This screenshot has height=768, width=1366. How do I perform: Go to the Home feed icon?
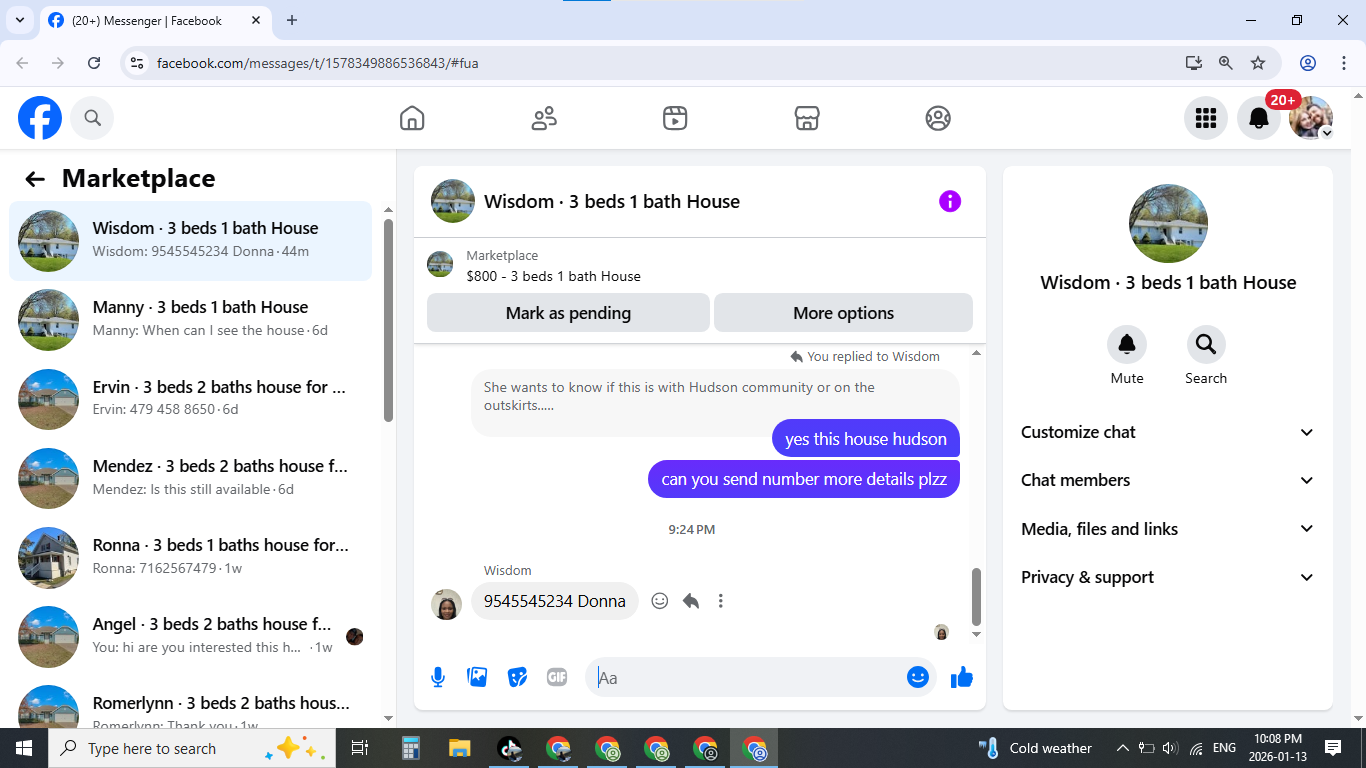click(412, 118)
